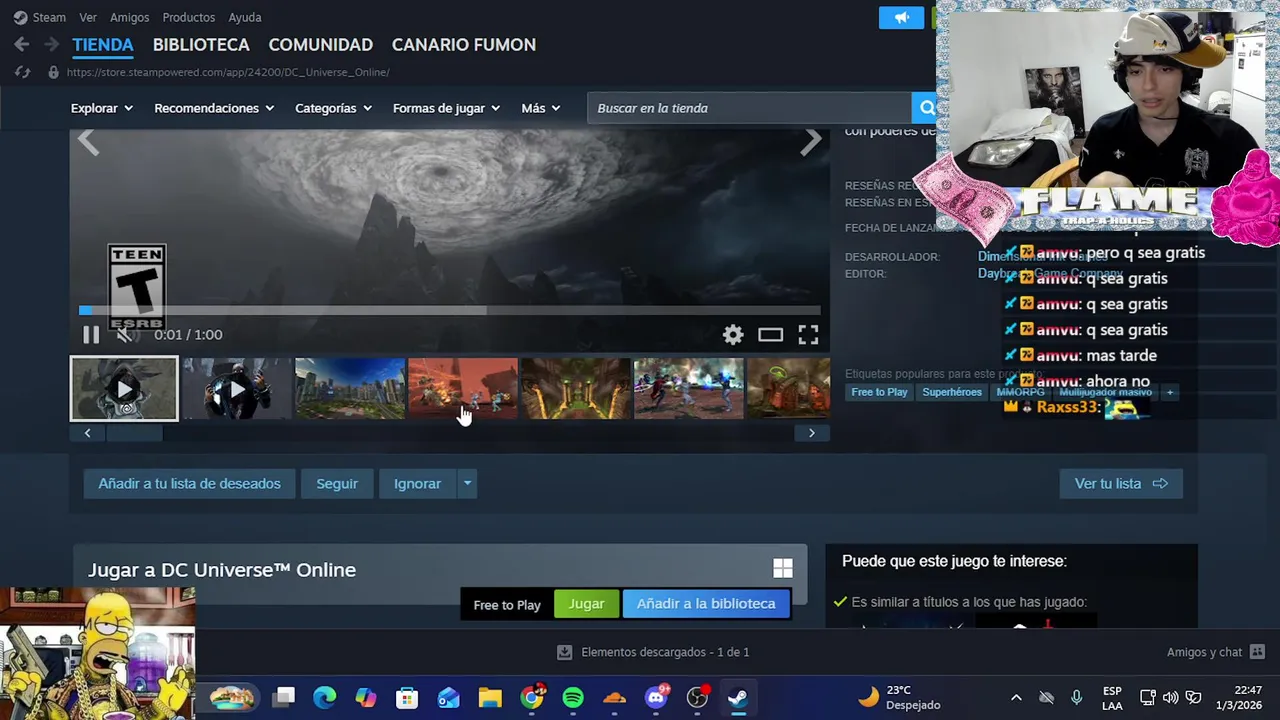This screenshot has height=720, width=1280.
Task: Open video settings gear
Action: pos(733,335)
